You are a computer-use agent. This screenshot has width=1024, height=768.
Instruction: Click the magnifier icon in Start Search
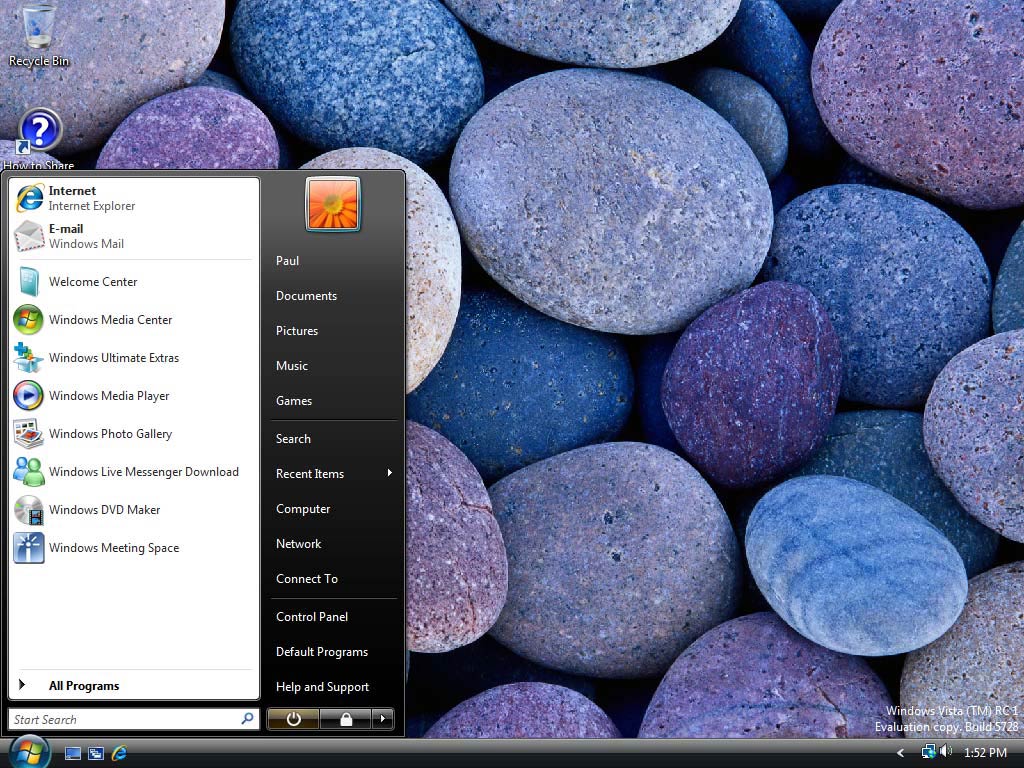[248, 719]
